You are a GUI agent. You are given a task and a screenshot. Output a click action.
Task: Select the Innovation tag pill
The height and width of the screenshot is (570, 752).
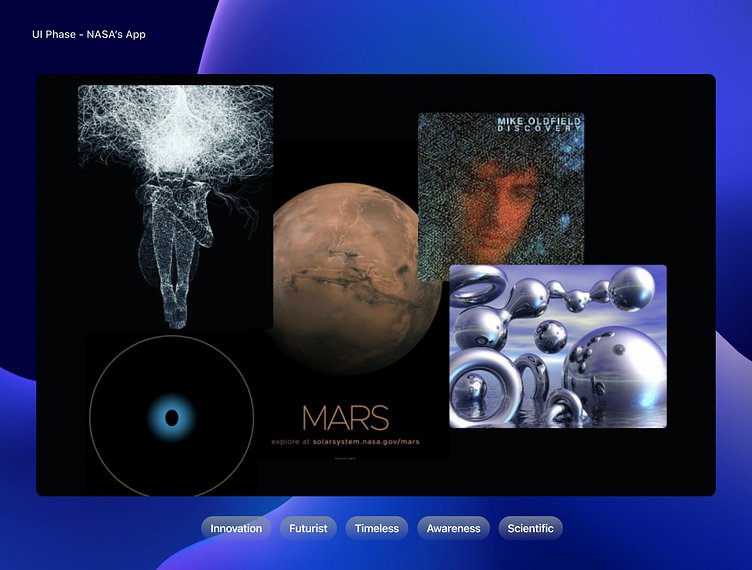pyautogui.click(x=236, y=528)
